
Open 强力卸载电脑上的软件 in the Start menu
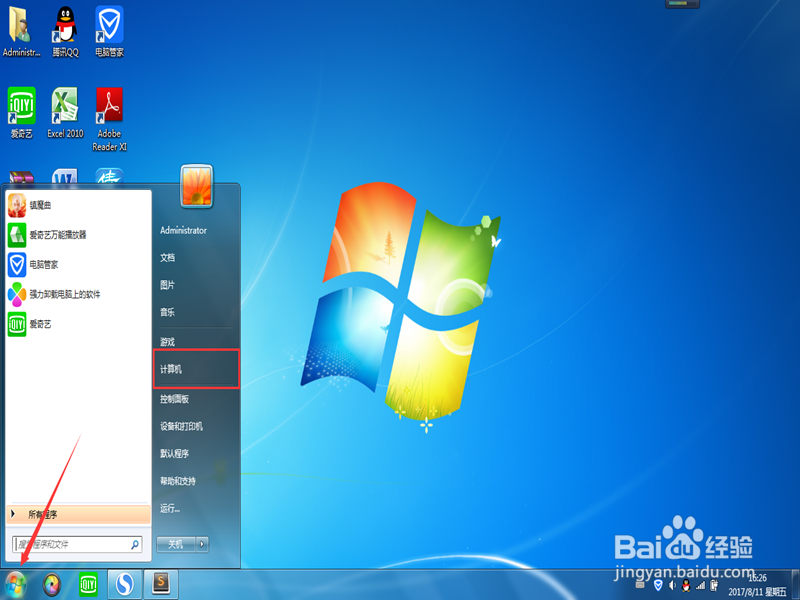pos(79,294)
